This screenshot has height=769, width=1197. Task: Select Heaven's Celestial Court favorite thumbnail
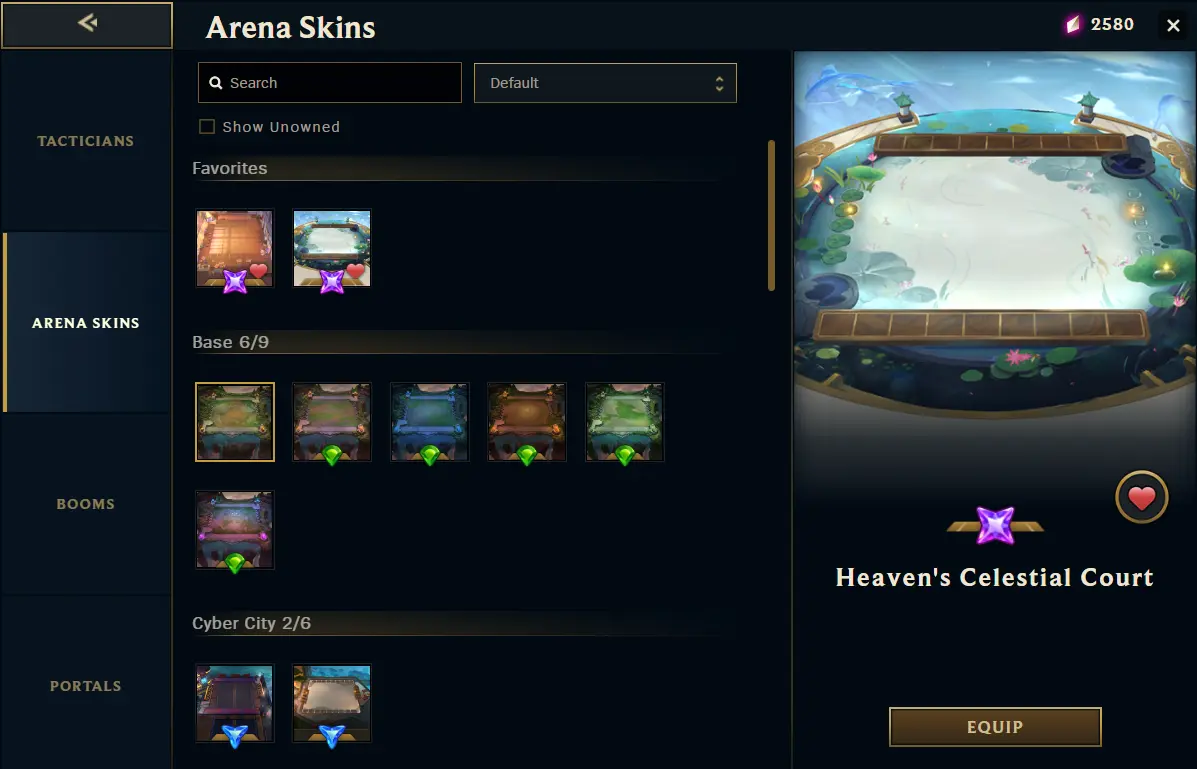[332, 249]
